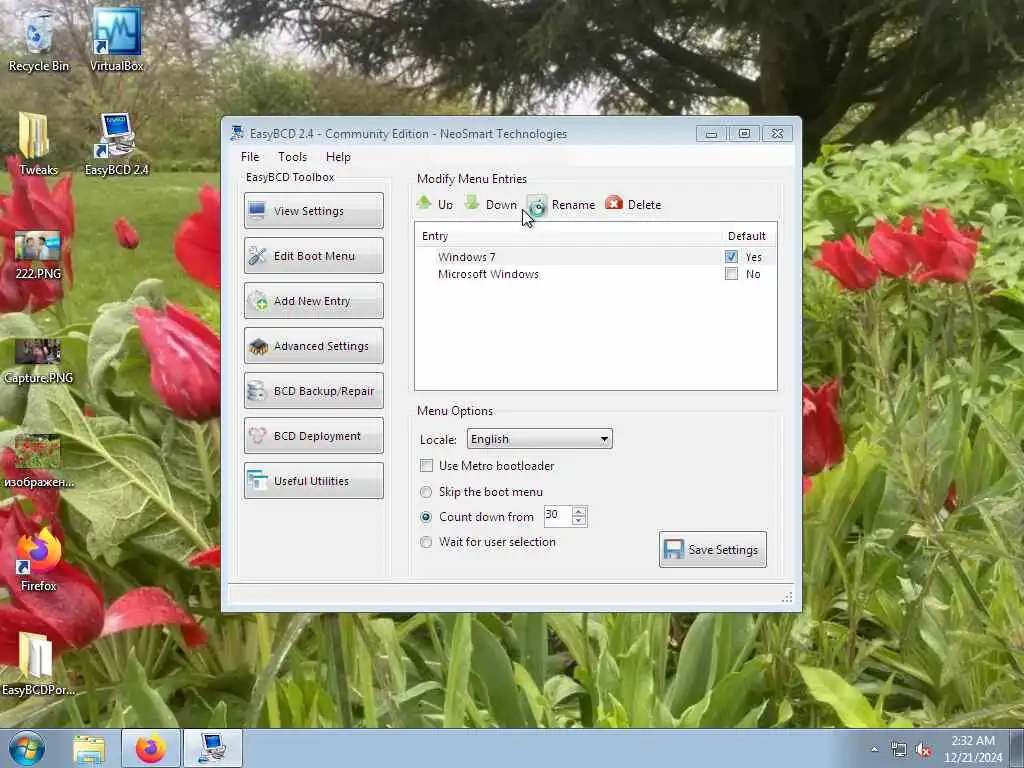Screen dimensions: 1024x768
Task: Click the countdown seconds field
Action: [x=557, y=516]
